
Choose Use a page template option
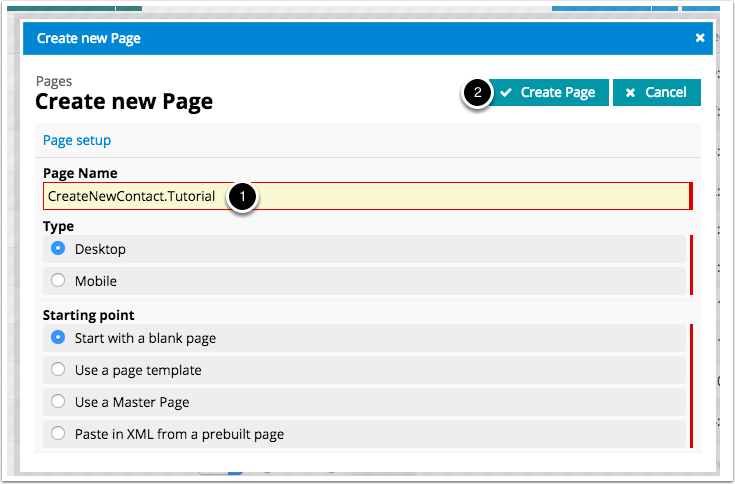click(x=58, y=370)
